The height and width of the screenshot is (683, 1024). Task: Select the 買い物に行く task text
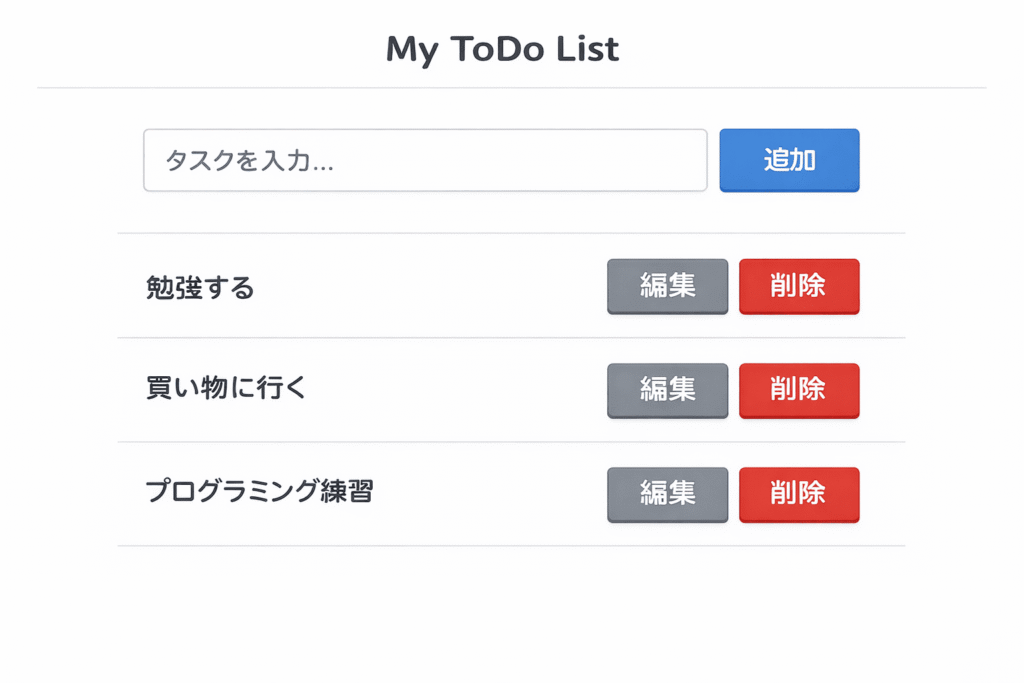[226, 391]
